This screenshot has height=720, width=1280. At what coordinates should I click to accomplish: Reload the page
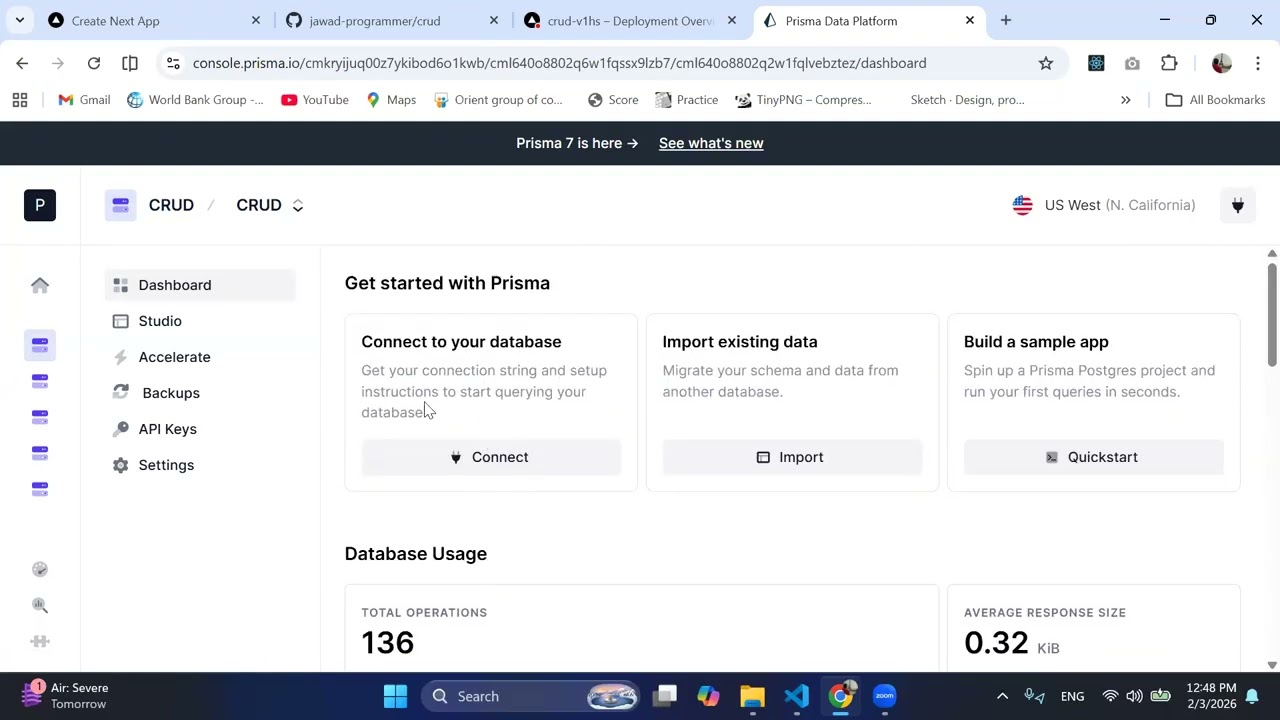94,63
